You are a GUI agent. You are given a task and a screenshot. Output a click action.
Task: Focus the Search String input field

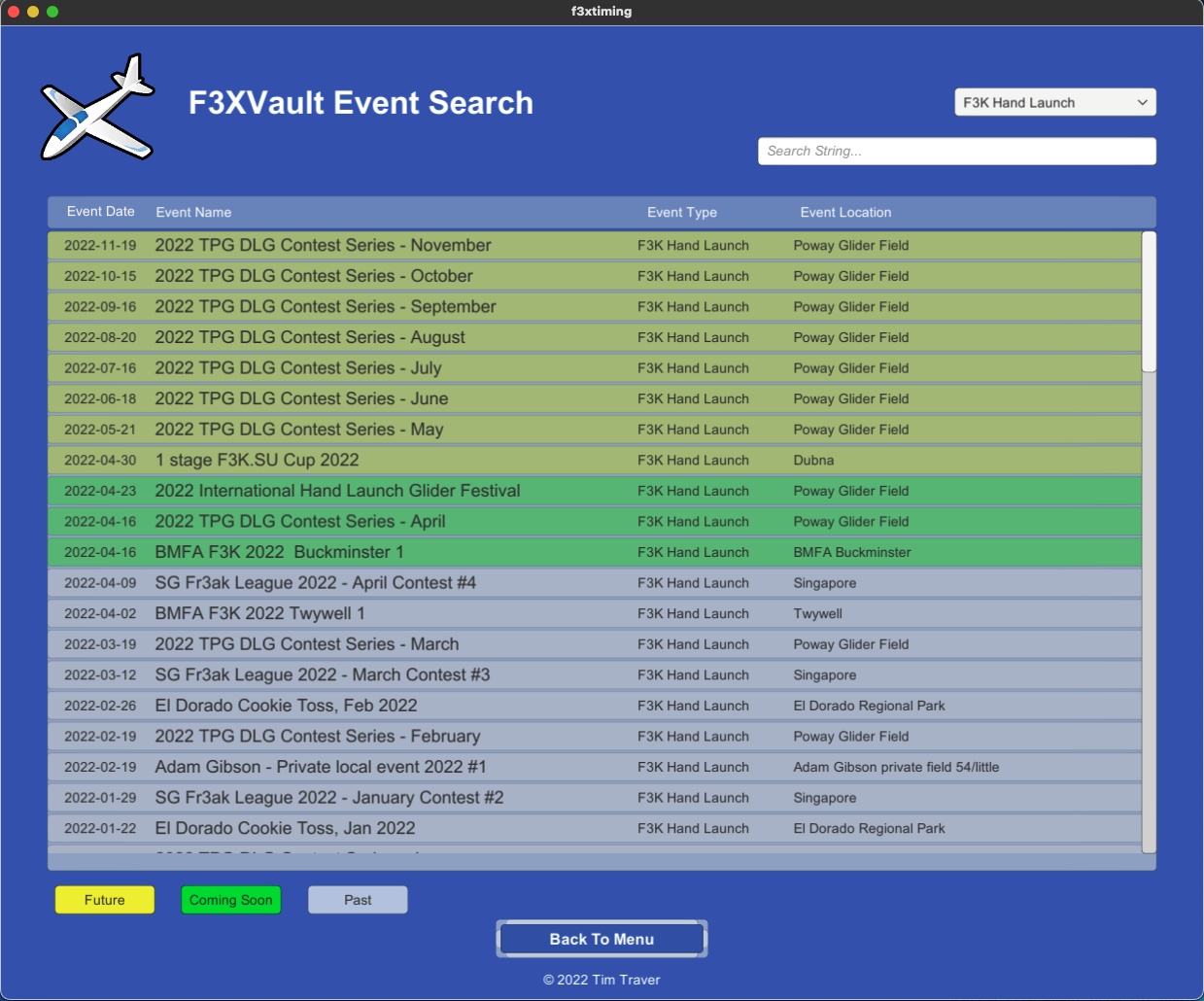[956, 151]
